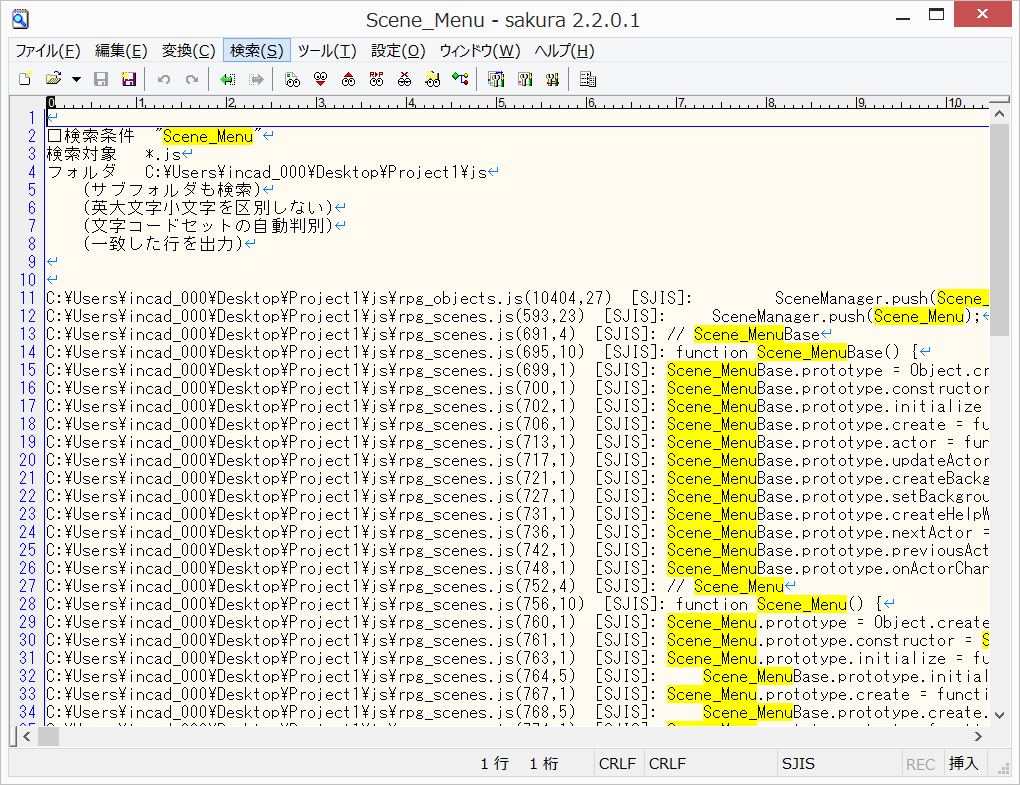This screenshot has width=1020, height=785.
Task: Click vertical scrollbar down arrow
Action: coord(999,715)
